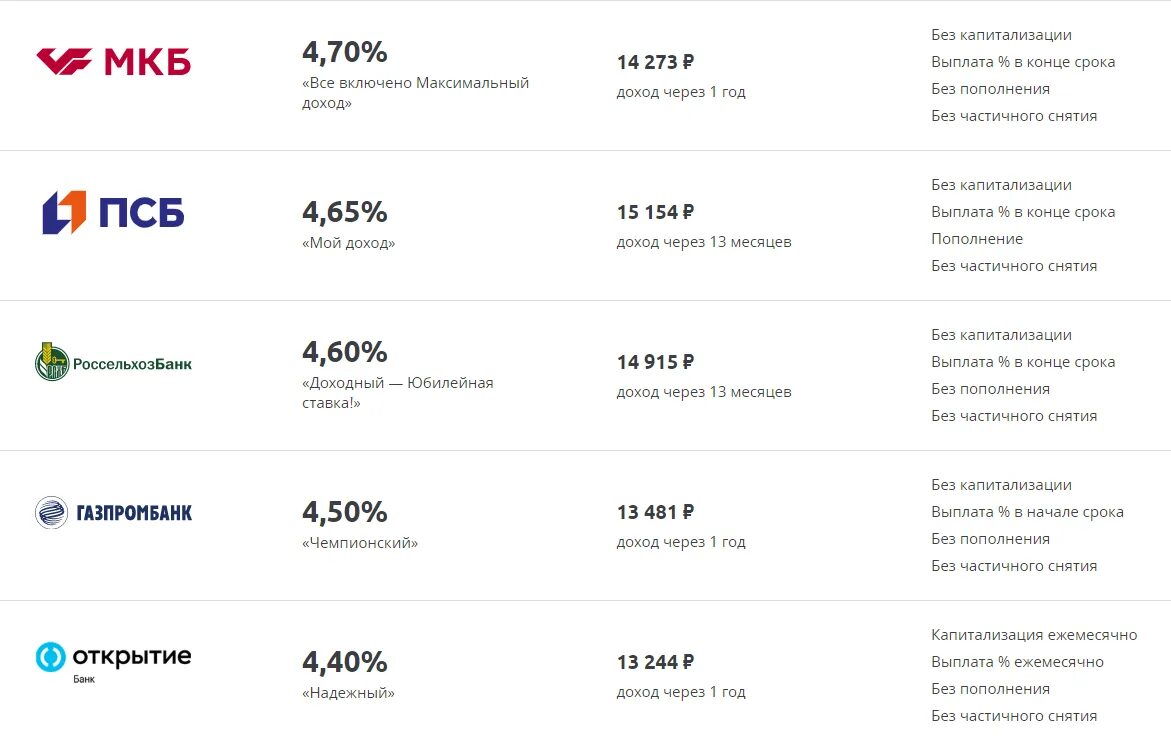Click the 4,70% interest rate
This screenshot has height=749, width=1171.
[x=344, y=52]
